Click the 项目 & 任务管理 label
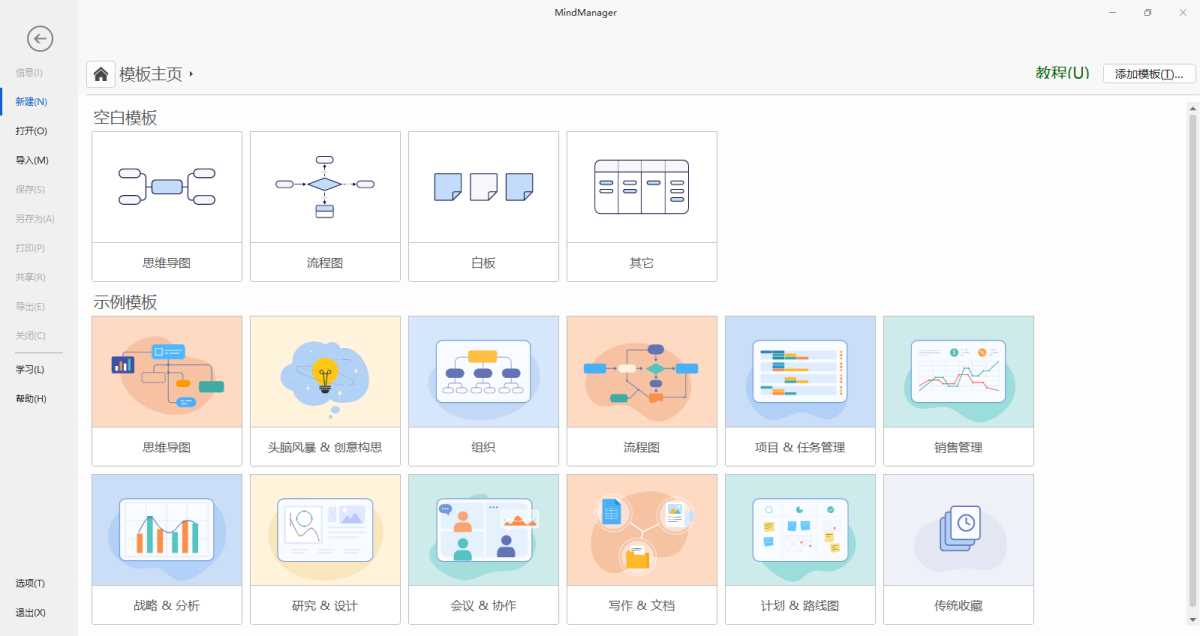The height and width of the screenshot is (636, 1200). pos(800,447)
